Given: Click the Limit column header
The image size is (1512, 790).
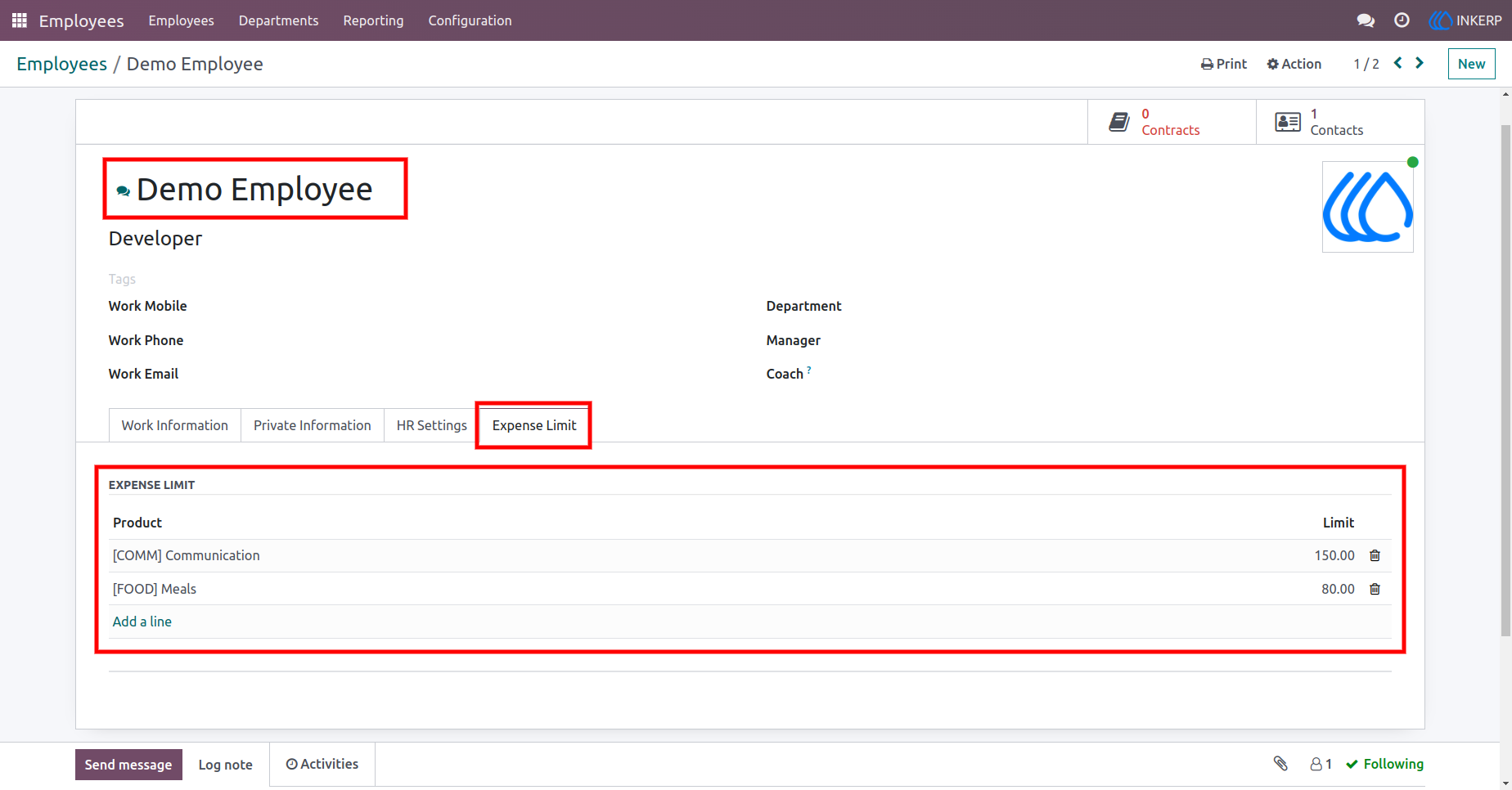Looking at the screenshot, I should point(1339,523).
